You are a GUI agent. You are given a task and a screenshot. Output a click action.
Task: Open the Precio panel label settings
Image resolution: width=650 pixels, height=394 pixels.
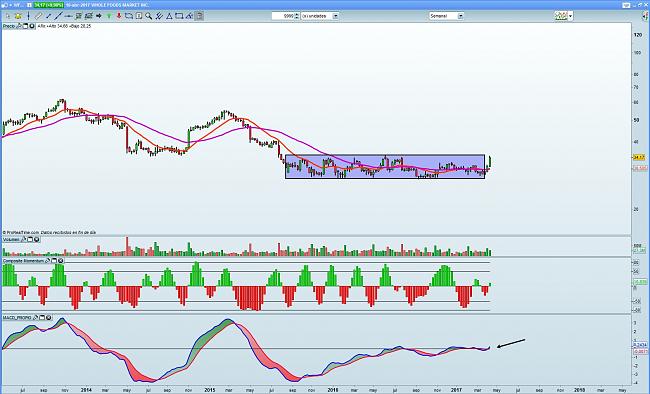pyautogui.click(x=9, y=26)
